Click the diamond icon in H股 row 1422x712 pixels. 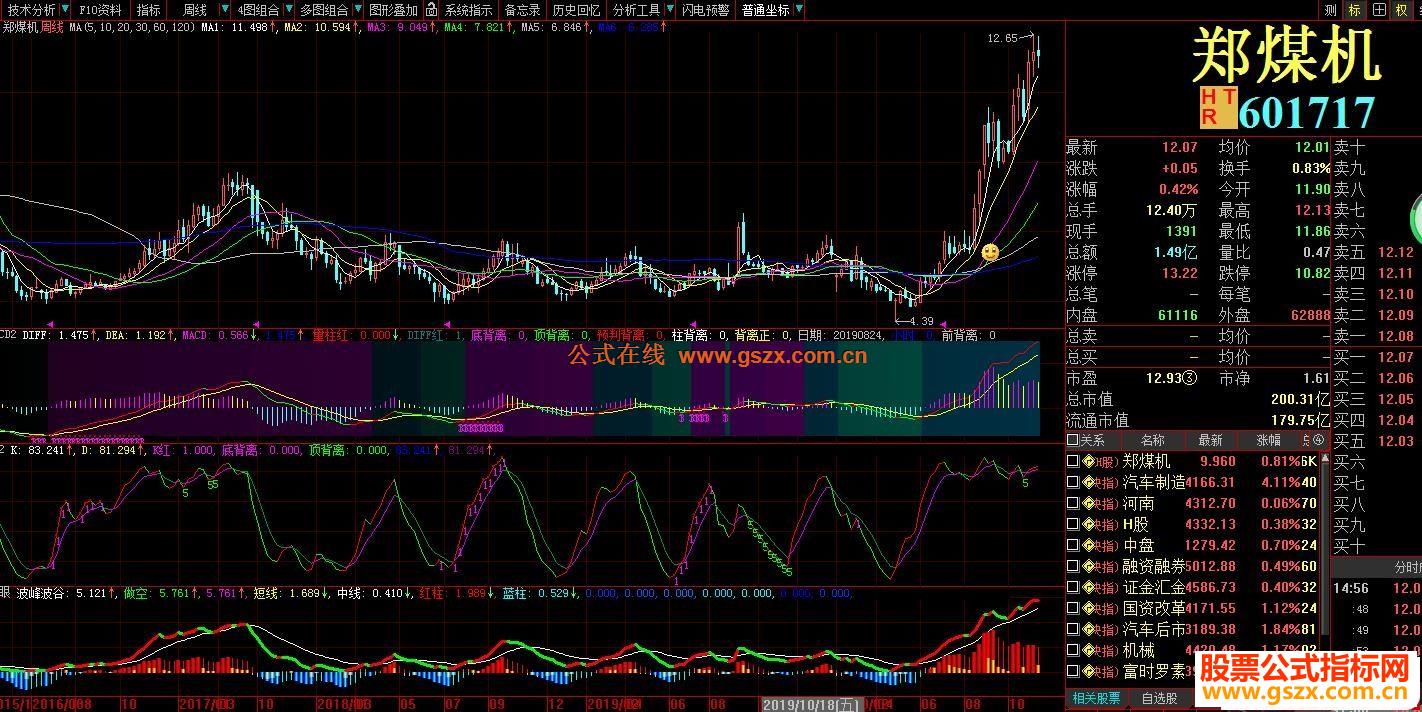coord(1088,525)
